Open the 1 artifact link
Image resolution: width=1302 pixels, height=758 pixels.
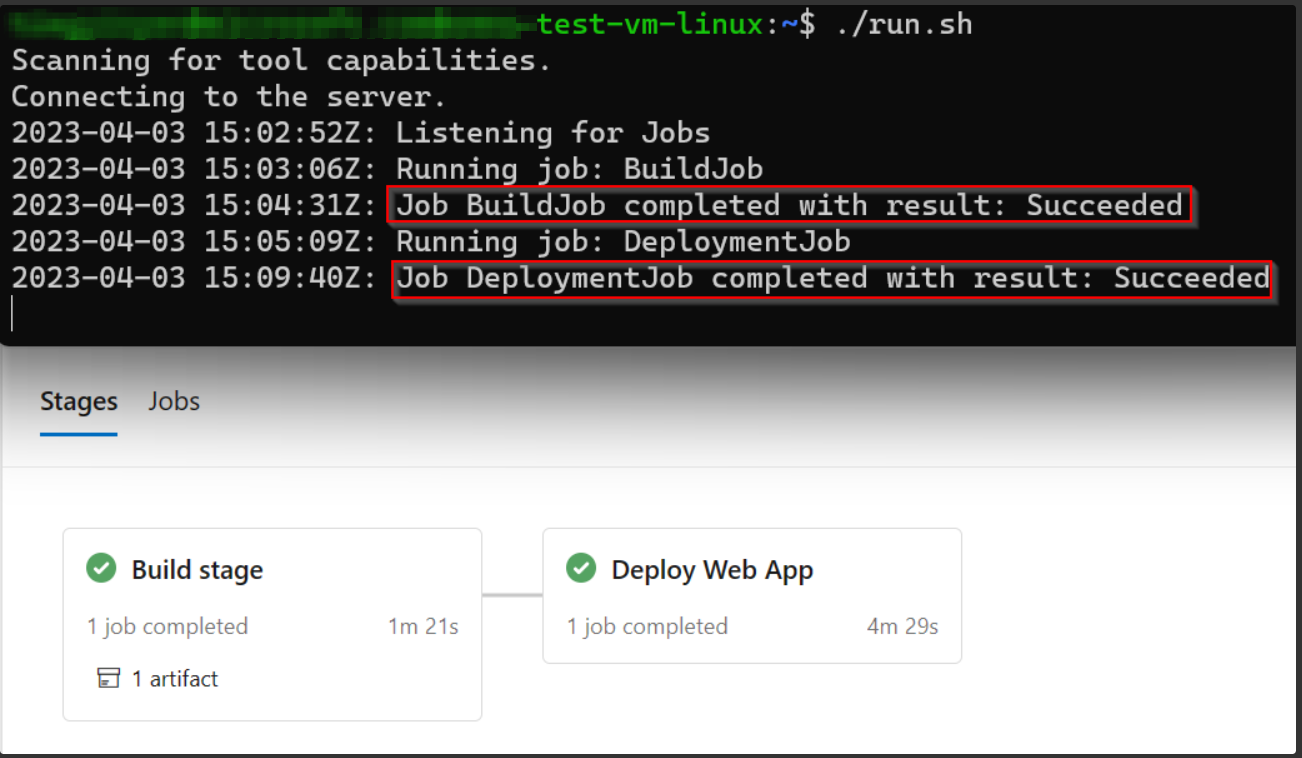click(x=174, y=679)
